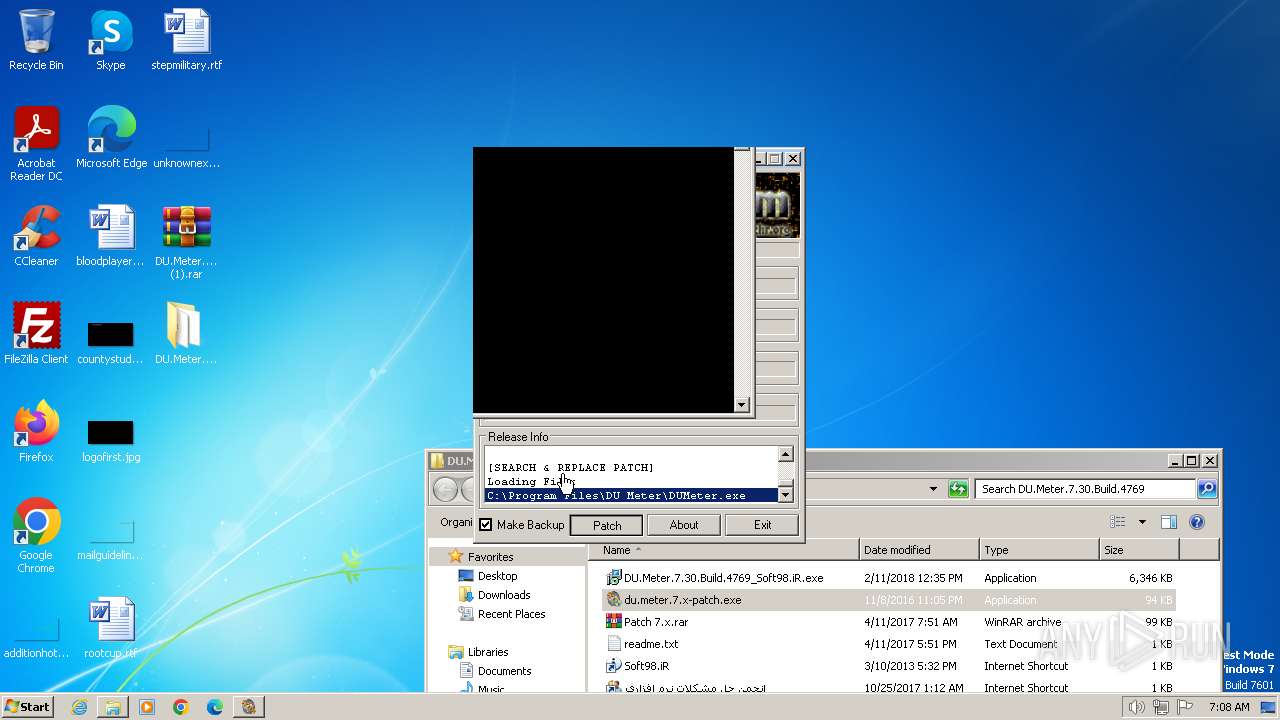
Task: Select Favorites in navigation pane
Action: coord(490,557)
